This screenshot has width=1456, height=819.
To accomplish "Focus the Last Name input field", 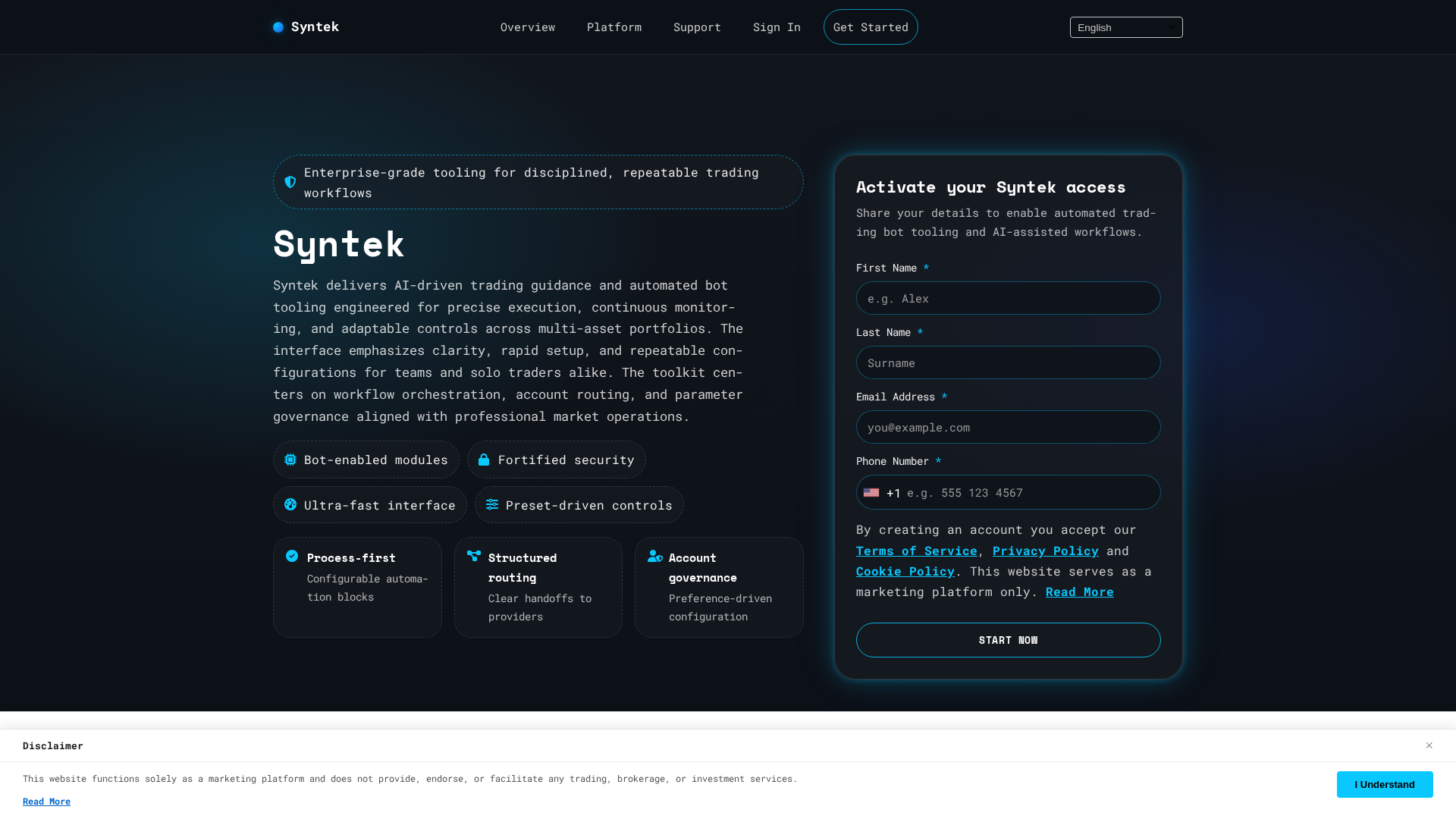I will click(1008, 362).
